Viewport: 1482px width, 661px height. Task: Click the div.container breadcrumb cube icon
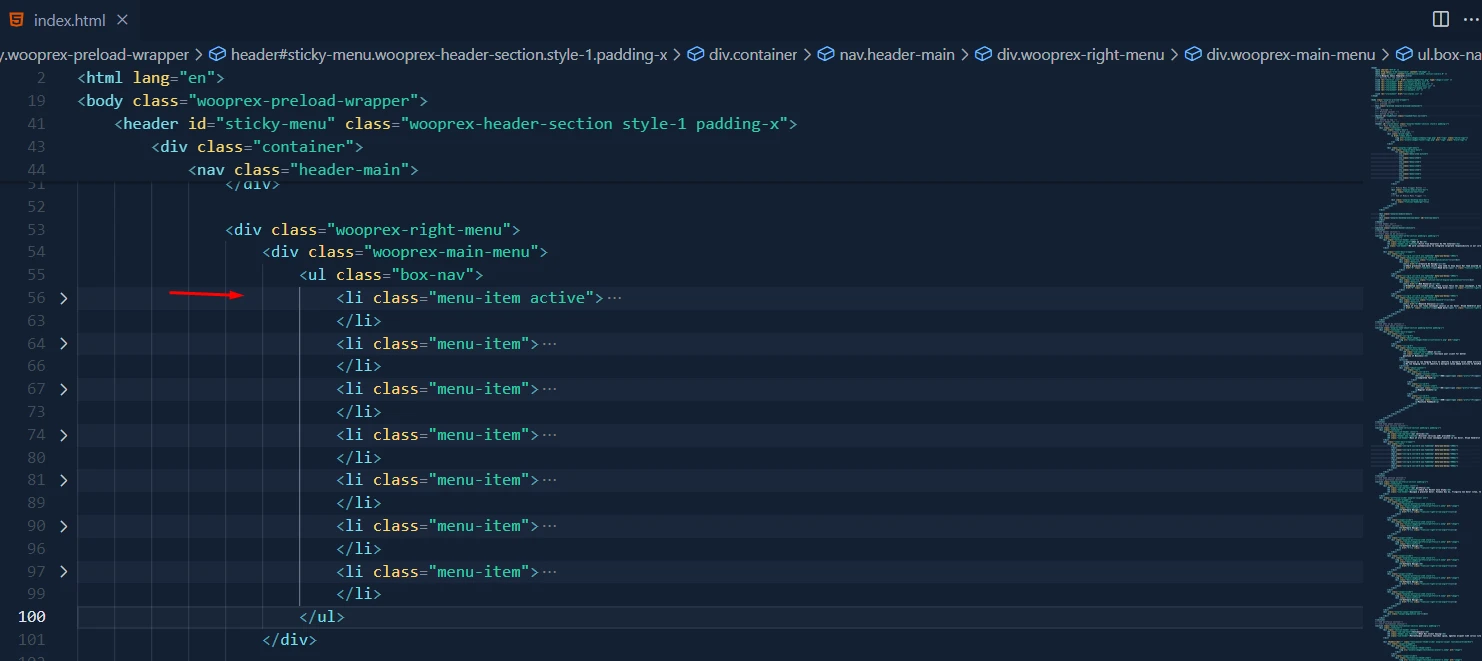(x=696, y=55)
